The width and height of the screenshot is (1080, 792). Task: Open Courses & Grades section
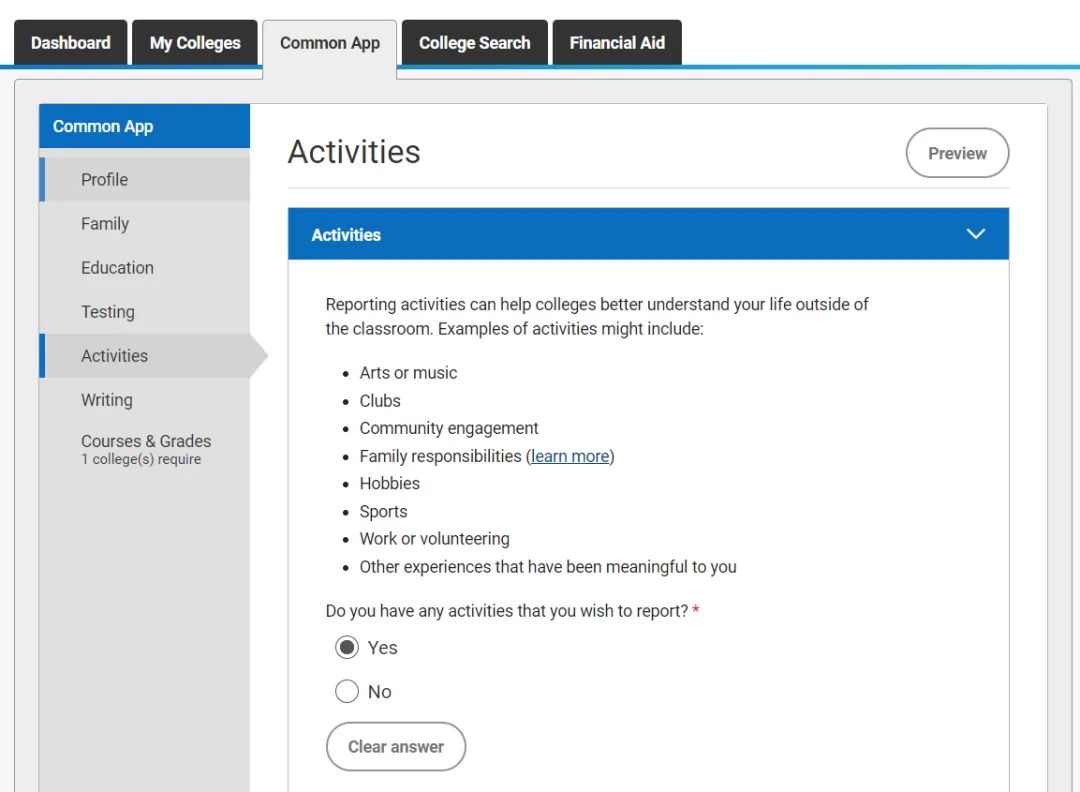point(146,448)
